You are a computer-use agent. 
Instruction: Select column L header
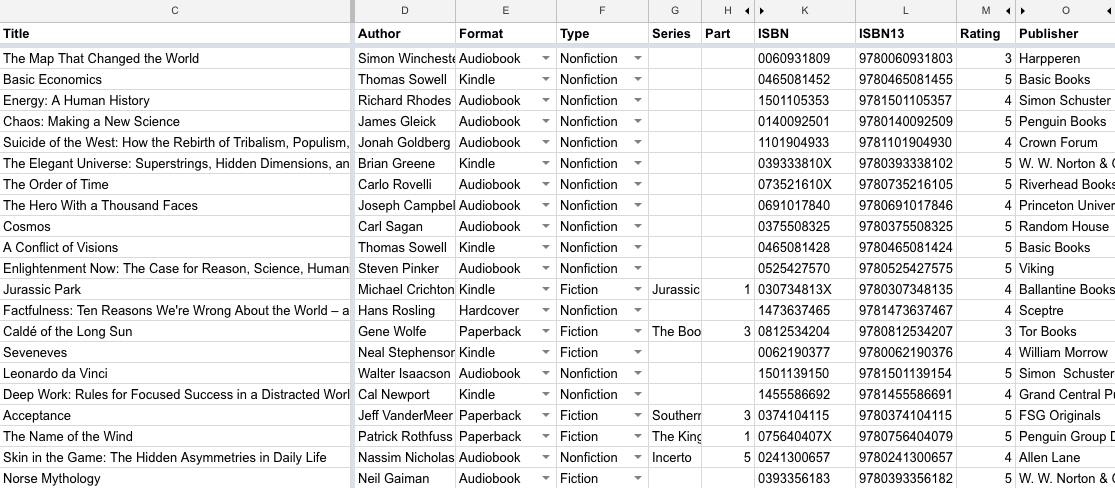click(905, 11)
